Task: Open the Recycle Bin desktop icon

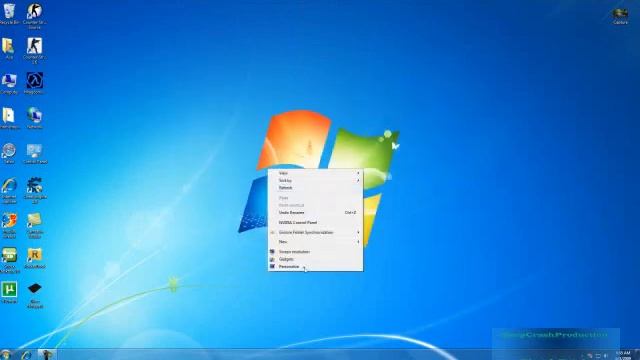Action: tap(9, 13)
